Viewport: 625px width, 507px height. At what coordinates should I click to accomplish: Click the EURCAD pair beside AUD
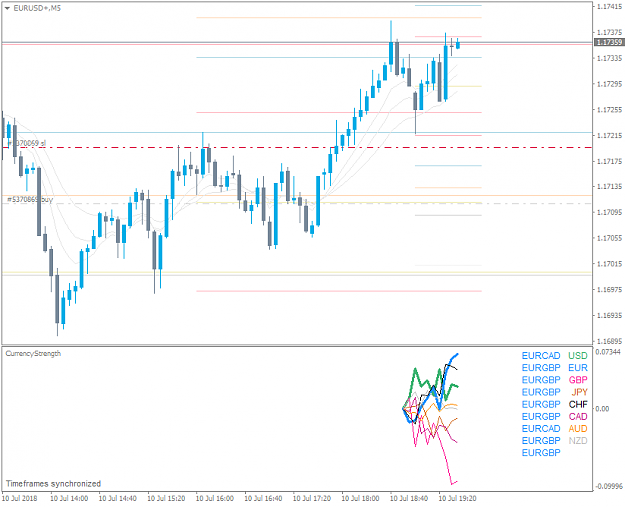click(541, 428)
